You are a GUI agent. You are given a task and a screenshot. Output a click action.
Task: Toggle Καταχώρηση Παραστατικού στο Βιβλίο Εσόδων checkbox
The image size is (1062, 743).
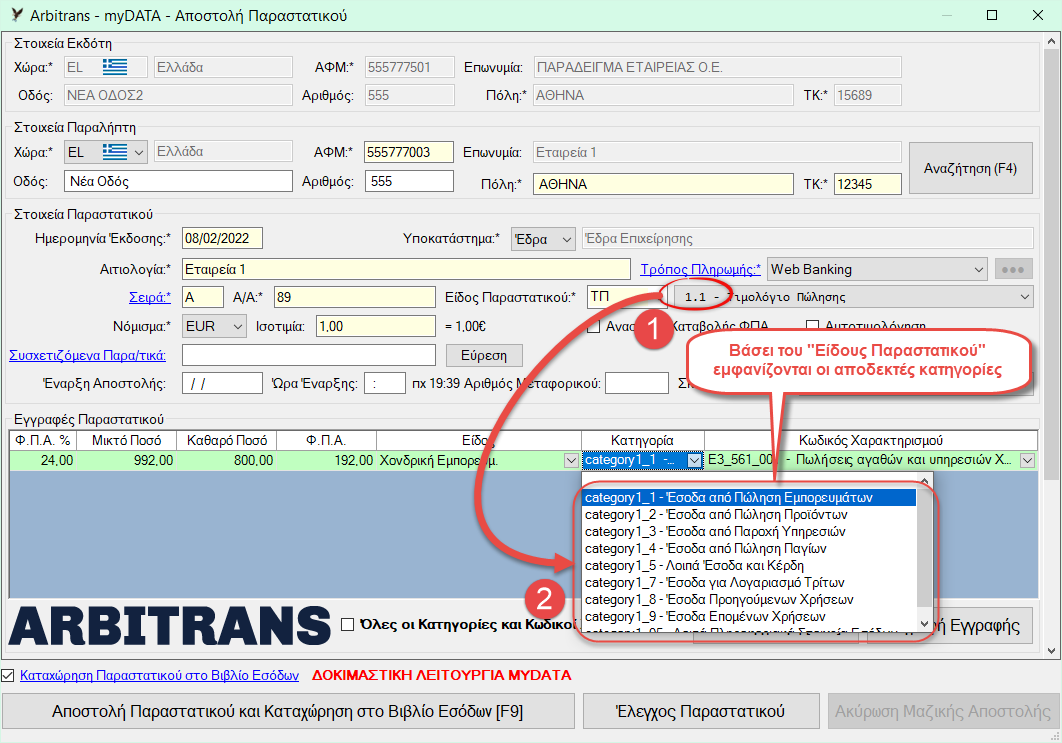click(7, 675)
